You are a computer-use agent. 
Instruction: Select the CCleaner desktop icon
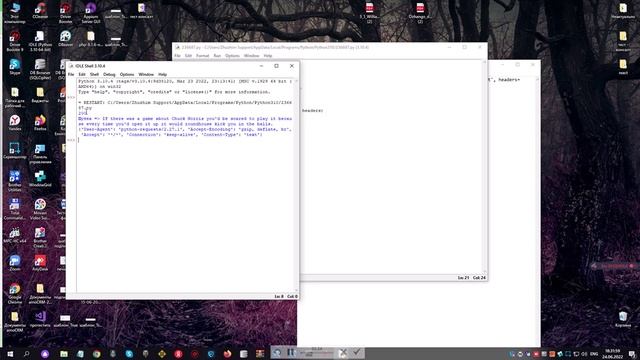(40, 11)
